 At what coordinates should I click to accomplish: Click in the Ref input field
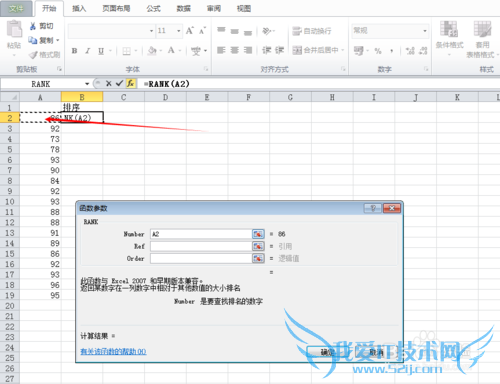pyautogui.click(x=201, y=246)
